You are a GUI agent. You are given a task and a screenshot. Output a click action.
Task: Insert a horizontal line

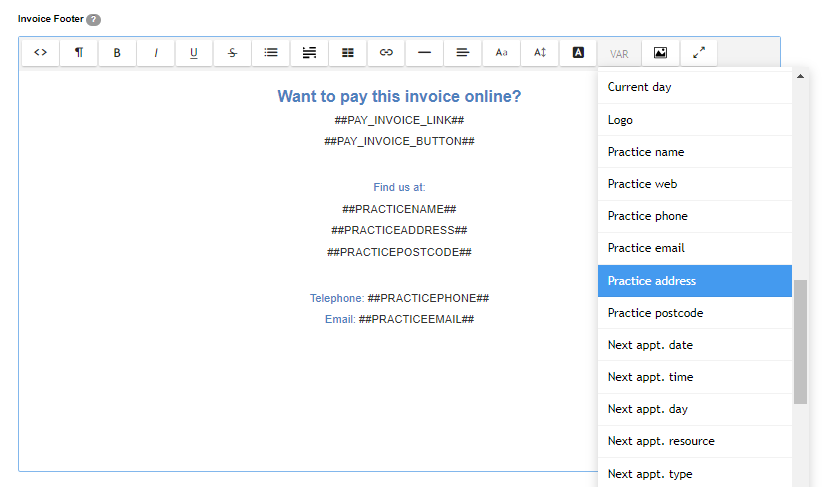coord(425,53)
